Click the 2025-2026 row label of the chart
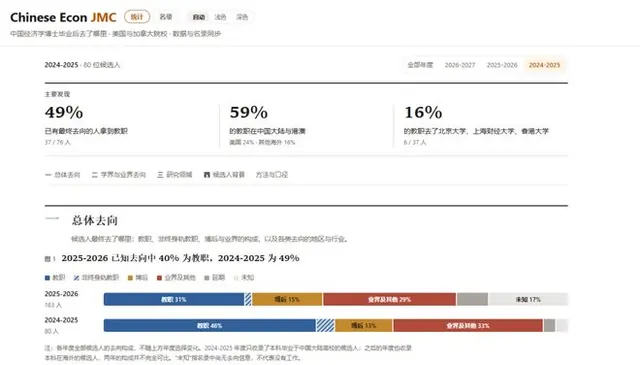Image resolution: width=640 pixels, height=365 pixels. [x=61, y=294]
